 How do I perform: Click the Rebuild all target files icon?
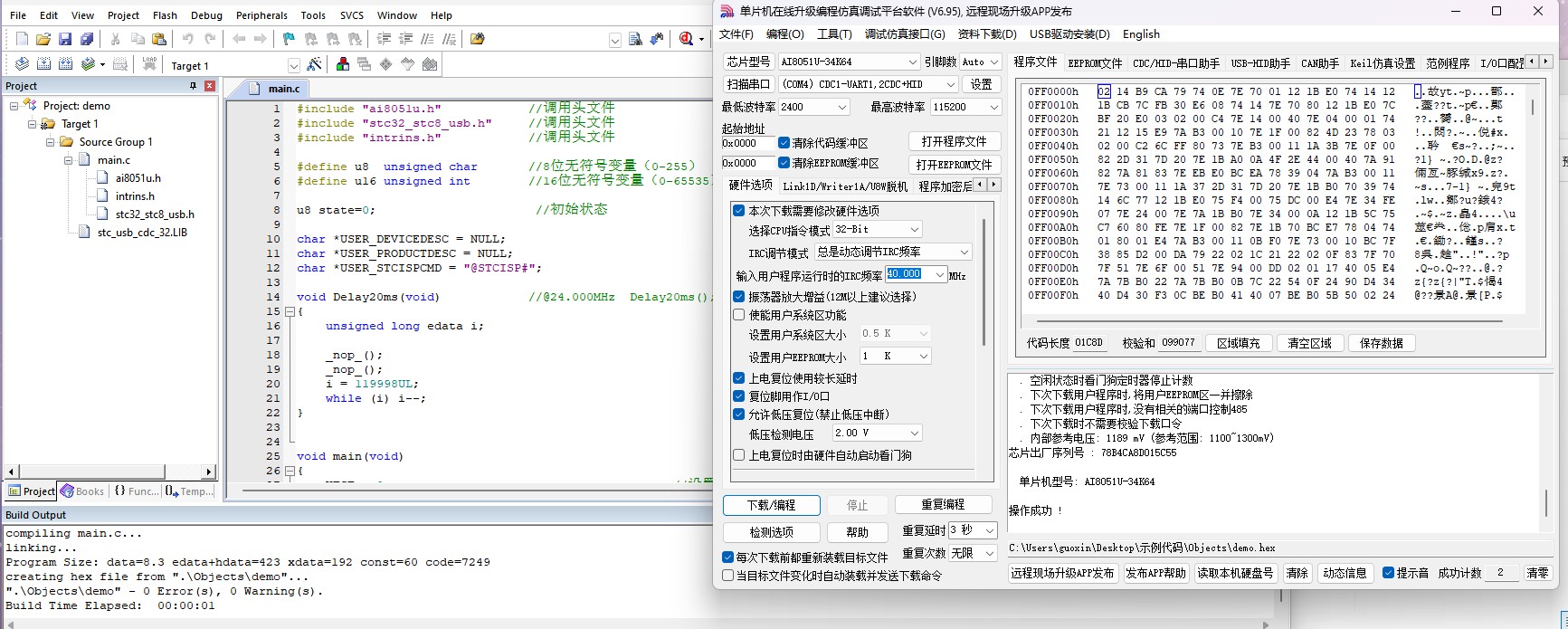pyautogui.click(x=65, y=64)
